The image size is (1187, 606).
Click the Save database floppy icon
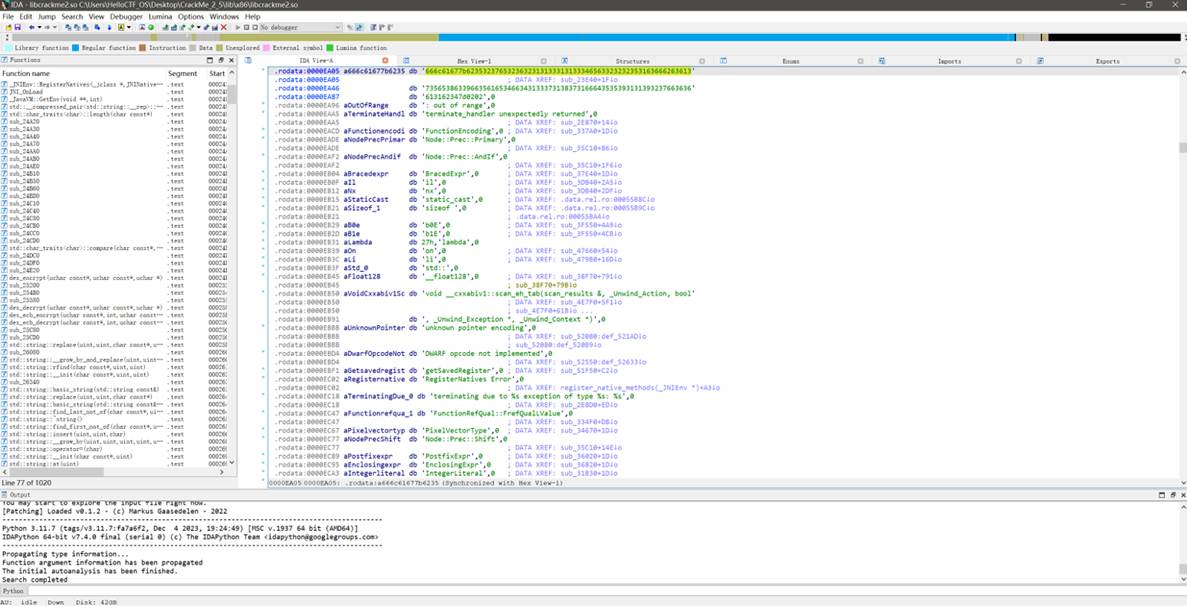[x=17, y=27]
